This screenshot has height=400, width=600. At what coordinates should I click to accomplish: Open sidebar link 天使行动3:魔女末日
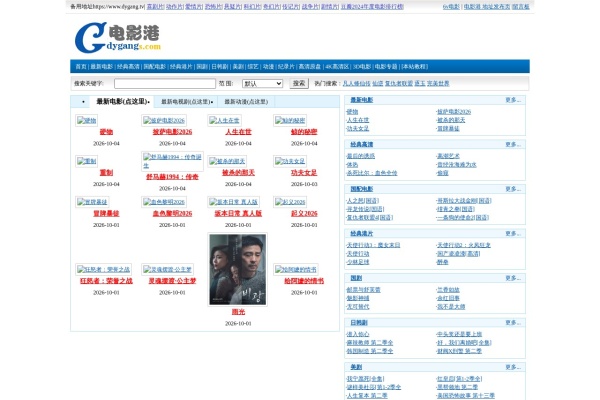tap(373, 245)
